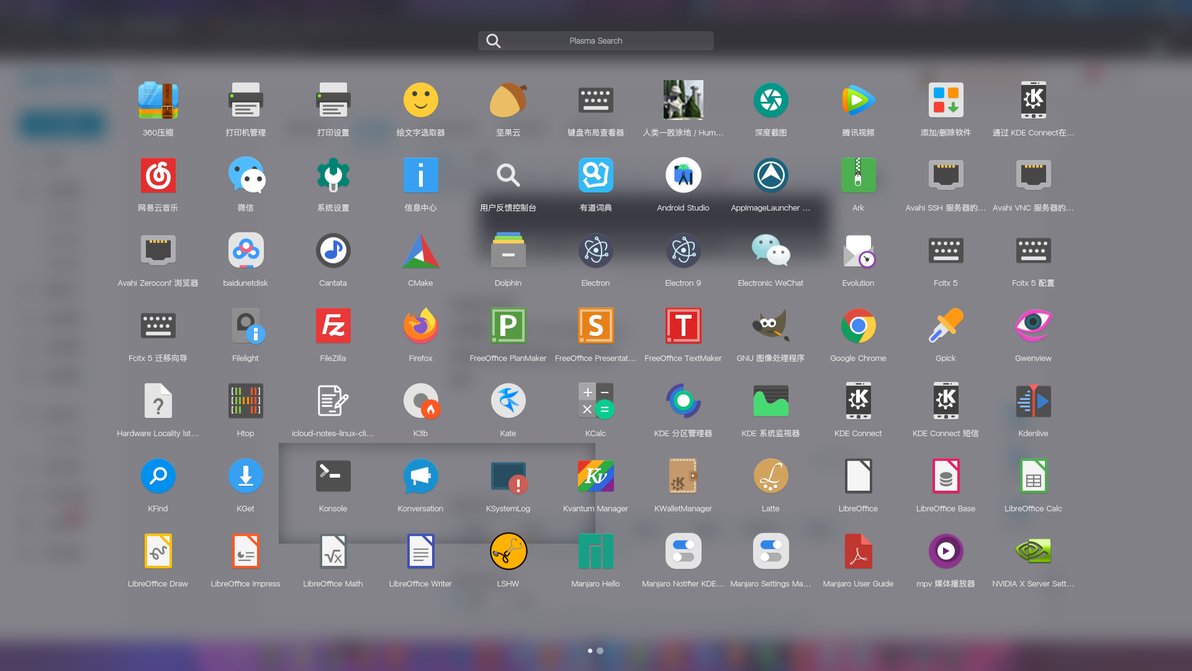Open Evolution mail client

(x=858, y=251)
